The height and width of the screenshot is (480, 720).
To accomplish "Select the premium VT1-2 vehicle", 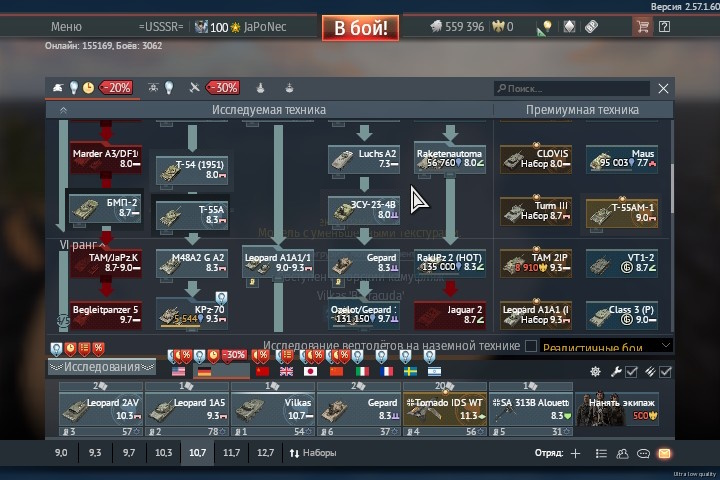I will (x=622, y=263).
